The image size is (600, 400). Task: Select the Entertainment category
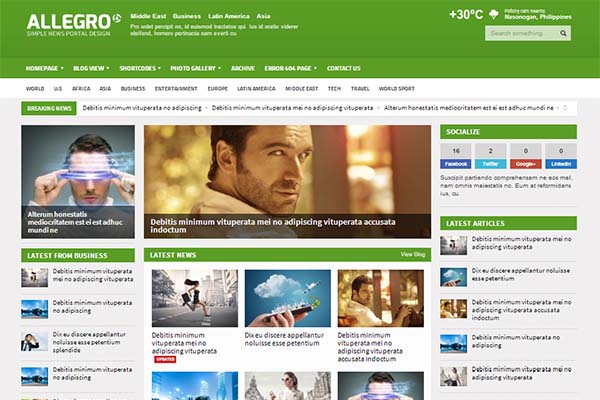(x=176, y=88)
